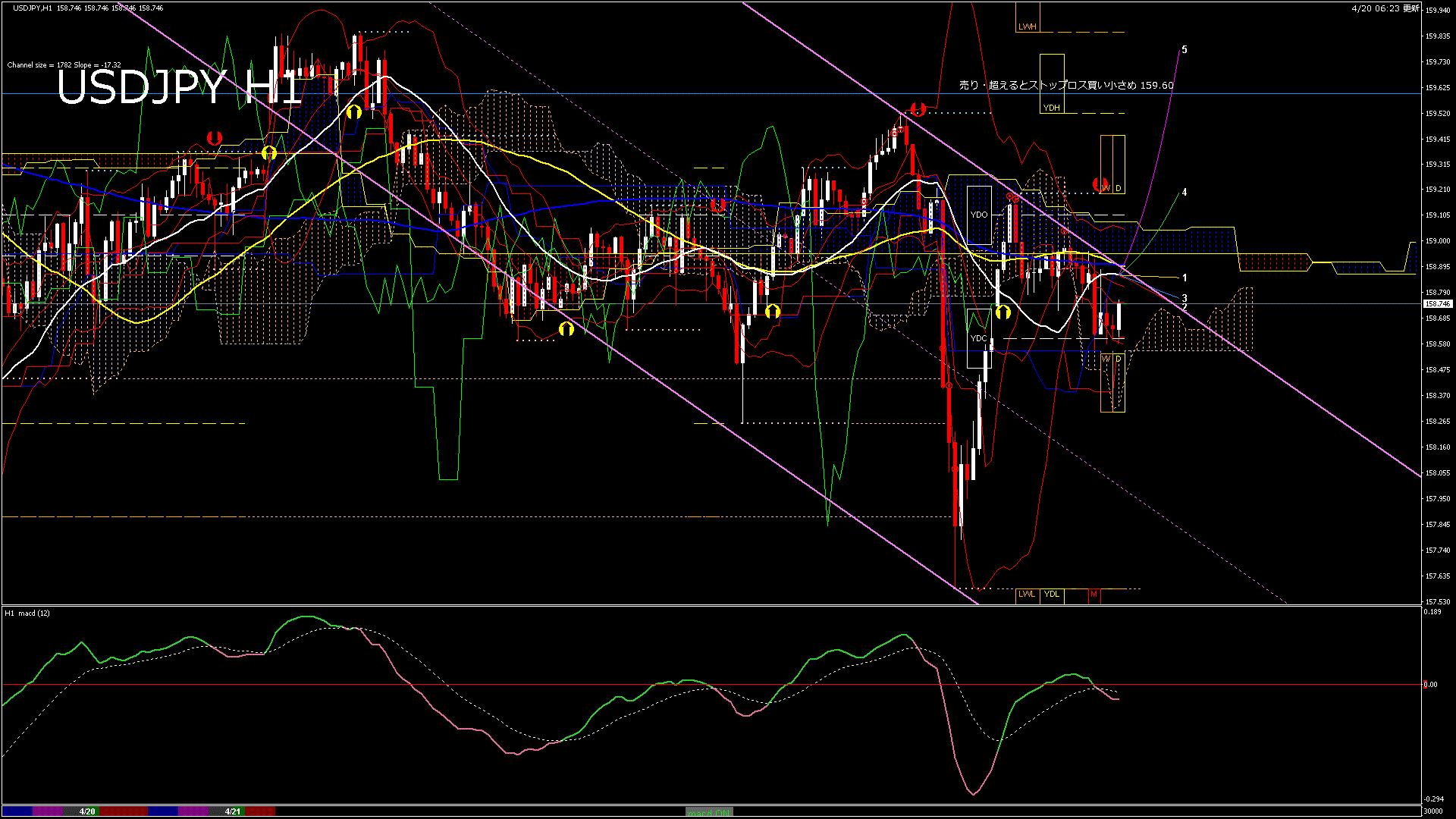Click the 4/20 06:23 update timestamp
Screen dimensions: 1456x819
pyautogui.click(x=1384, y=8)
